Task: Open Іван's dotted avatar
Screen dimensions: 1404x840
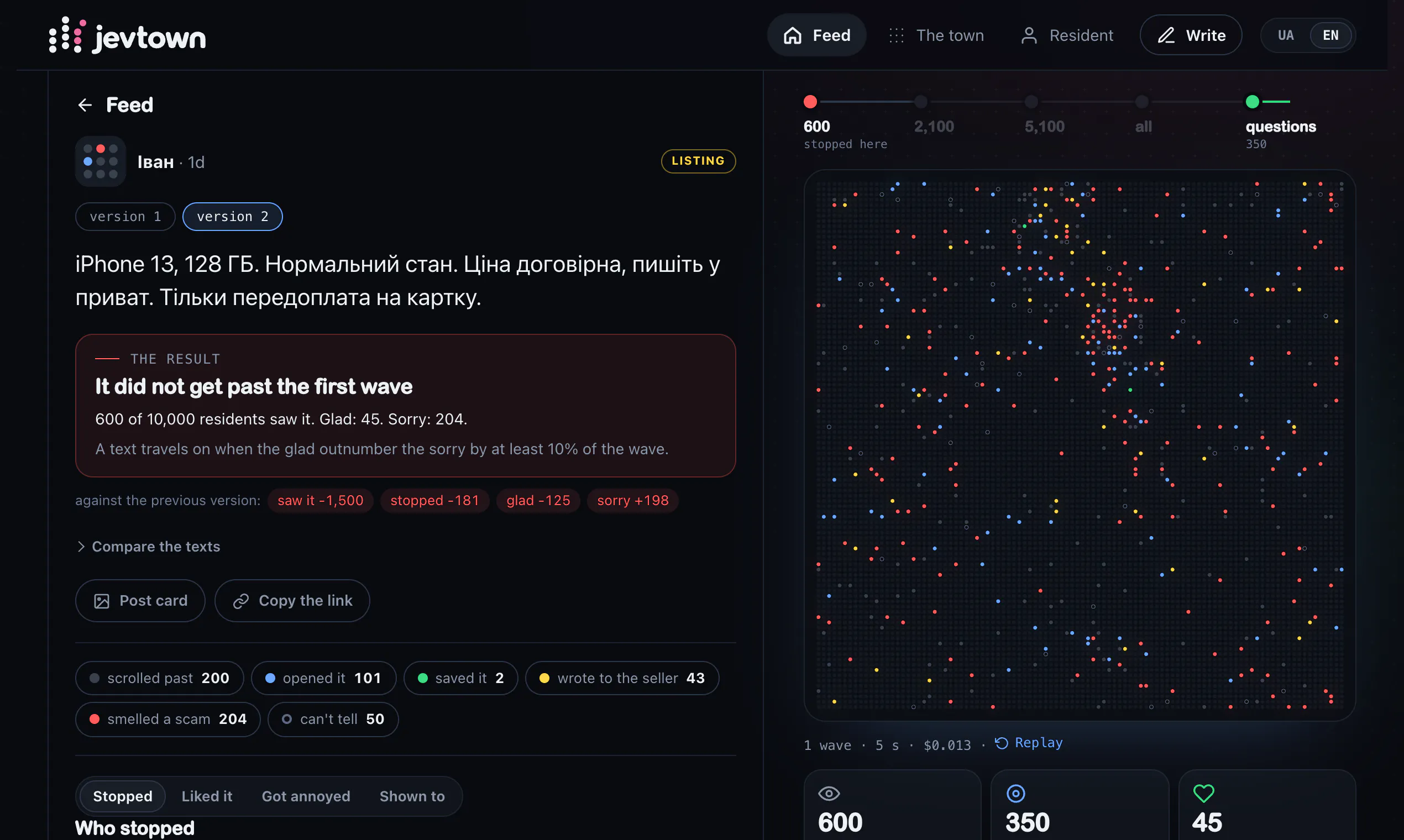Action: [x=100, y=161]
